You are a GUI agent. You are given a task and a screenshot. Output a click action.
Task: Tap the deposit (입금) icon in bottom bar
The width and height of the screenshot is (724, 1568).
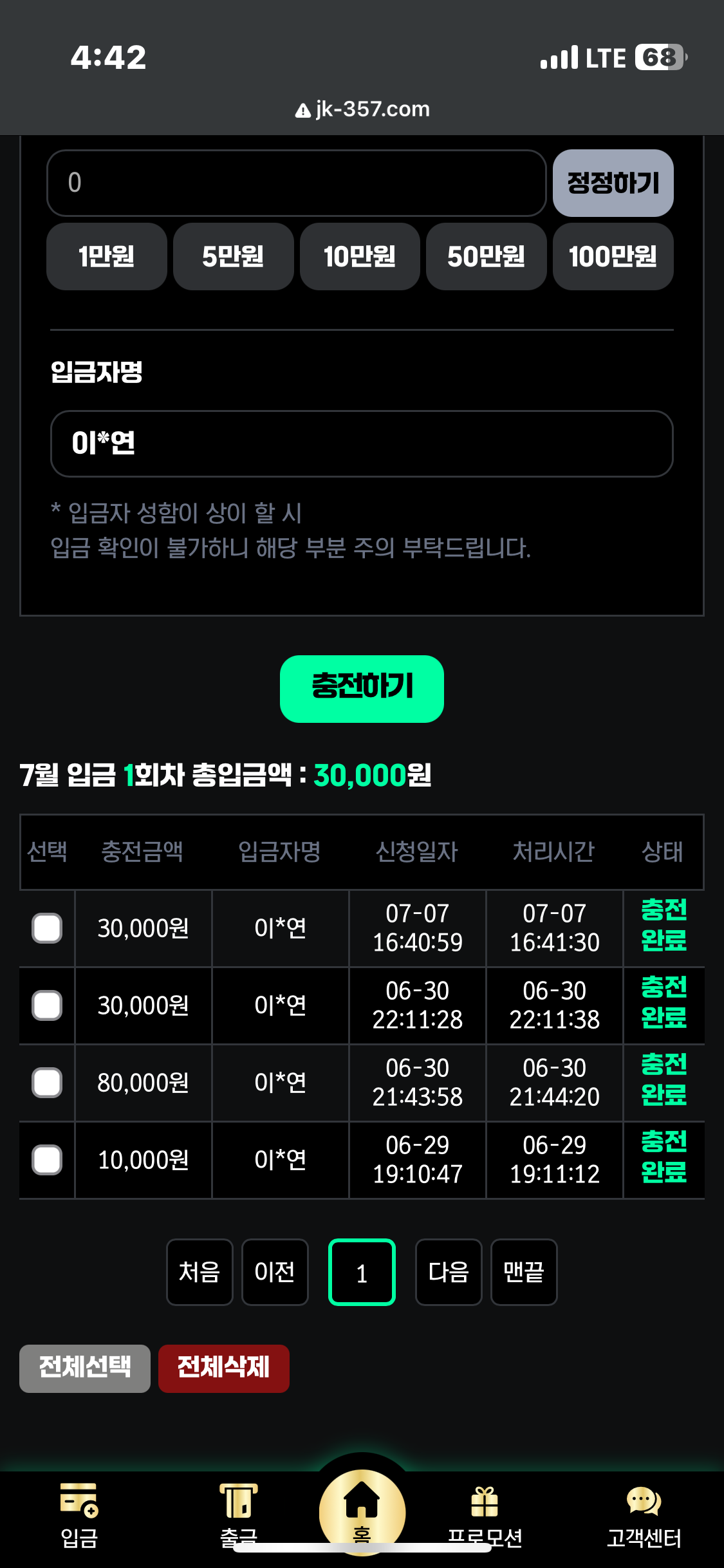coord(79,1501)
